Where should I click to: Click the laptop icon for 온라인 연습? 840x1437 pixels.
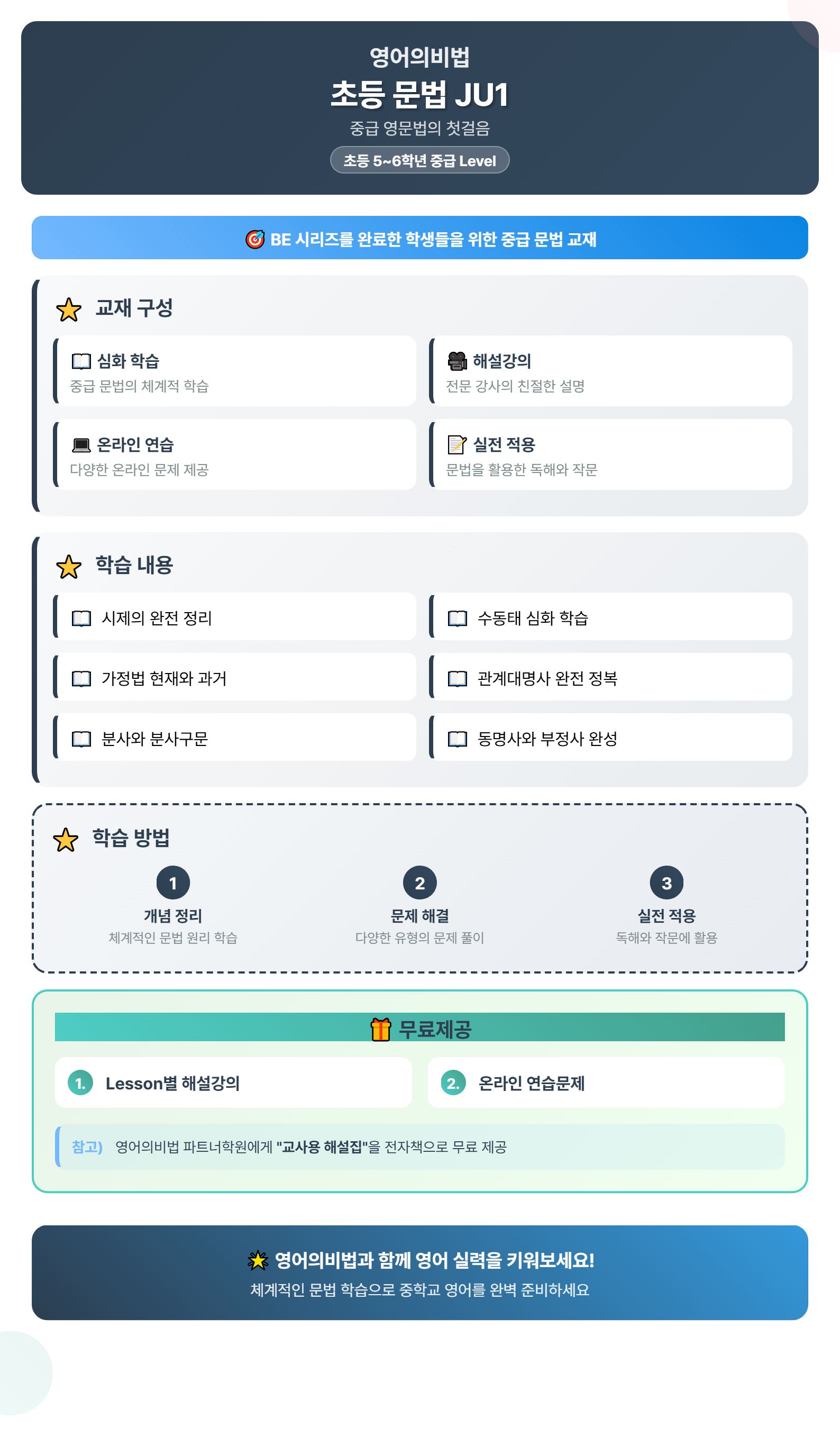[x=81, y=445]
